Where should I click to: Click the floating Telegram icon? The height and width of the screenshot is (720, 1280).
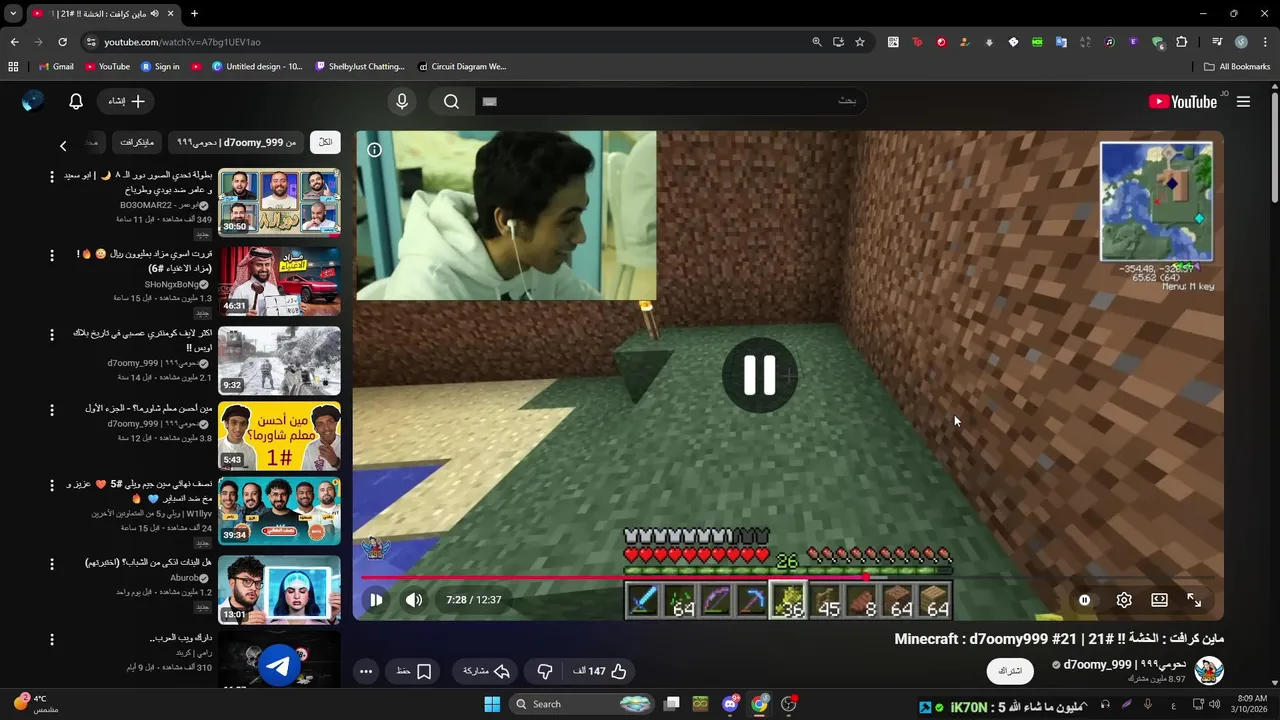(280, 666)
